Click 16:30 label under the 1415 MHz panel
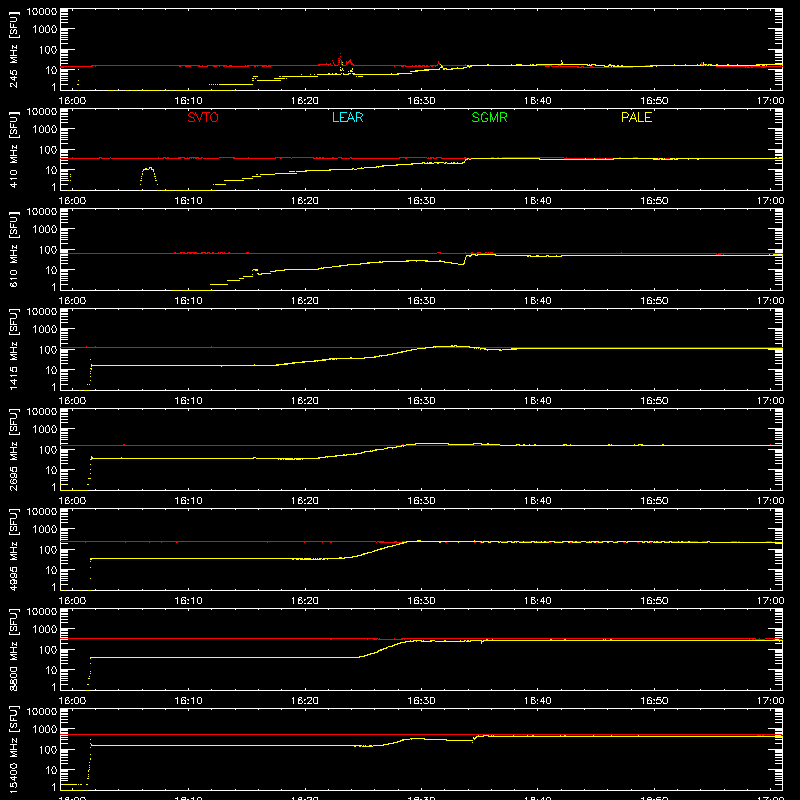The height and width of the screenshot is (800, 800). (421, 401)
